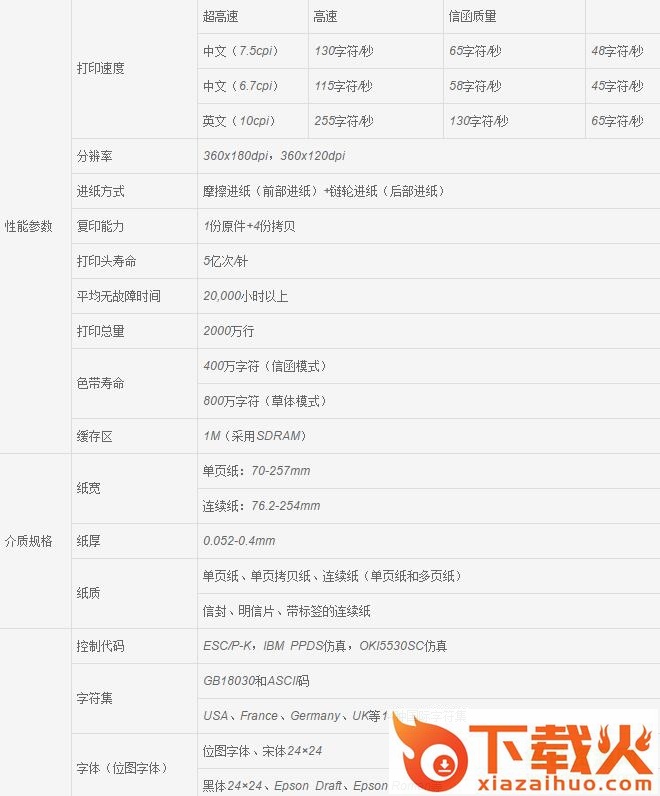The image size is (660, 796).
Task: Select the 超高速 column header
Action: 220,16
